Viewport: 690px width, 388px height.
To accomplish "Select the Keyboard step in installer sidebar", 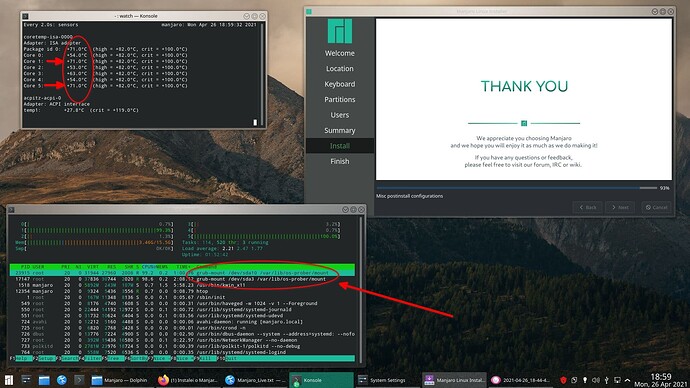I will click(x=340, y=84).
